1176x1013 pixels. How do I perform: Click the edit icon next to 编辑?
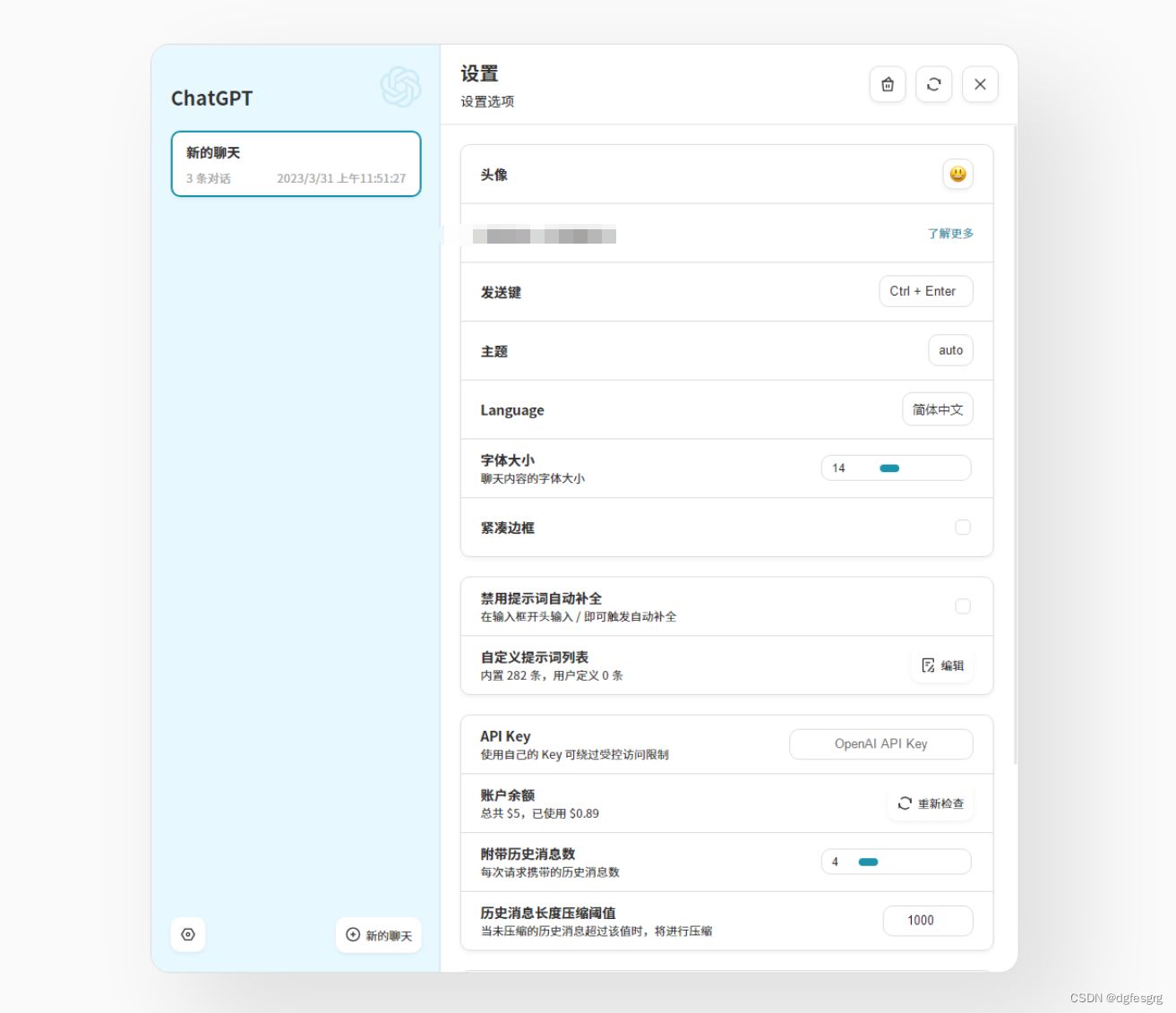929,665
